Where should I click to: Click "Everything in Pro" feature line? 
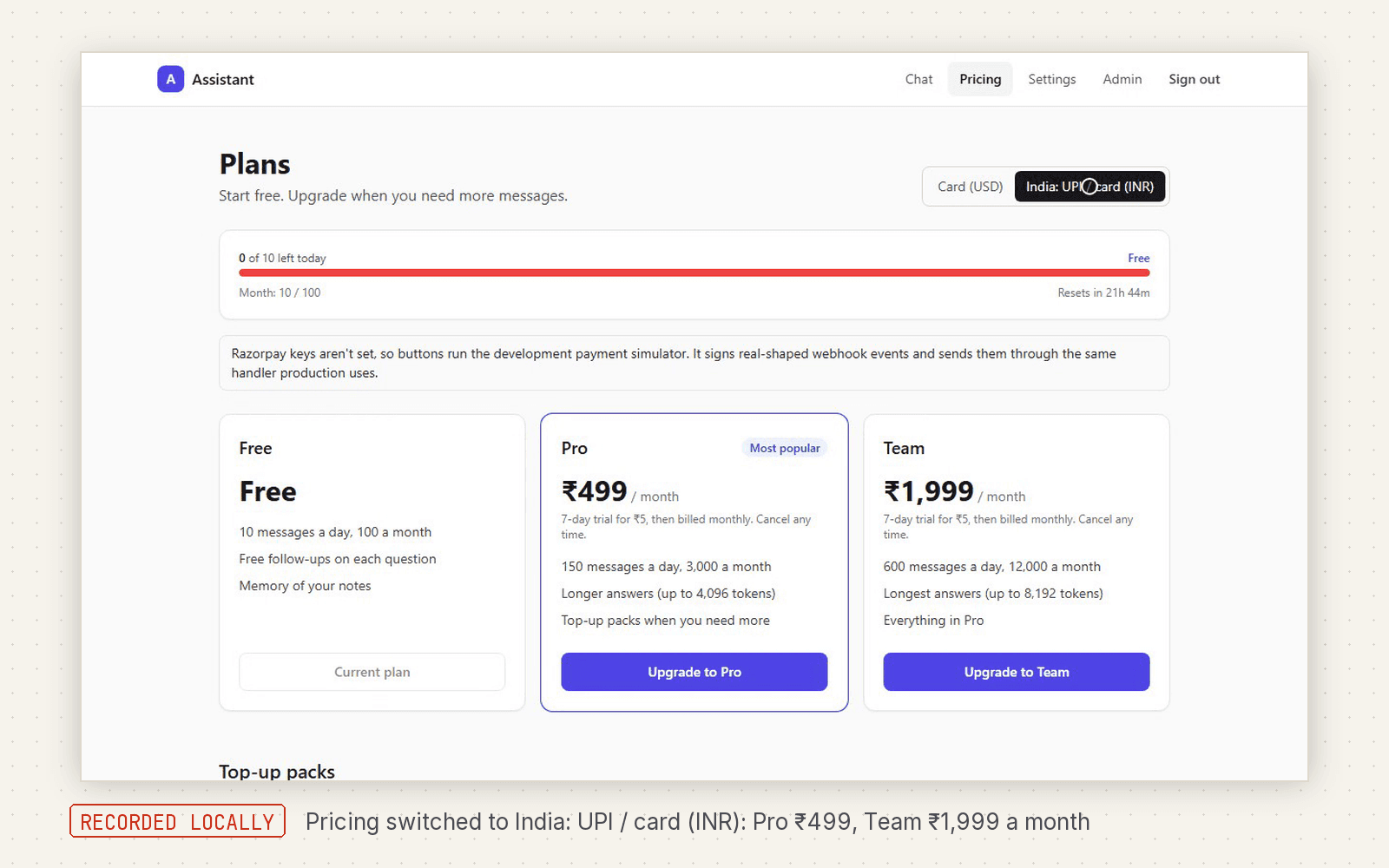coord(933,621)
